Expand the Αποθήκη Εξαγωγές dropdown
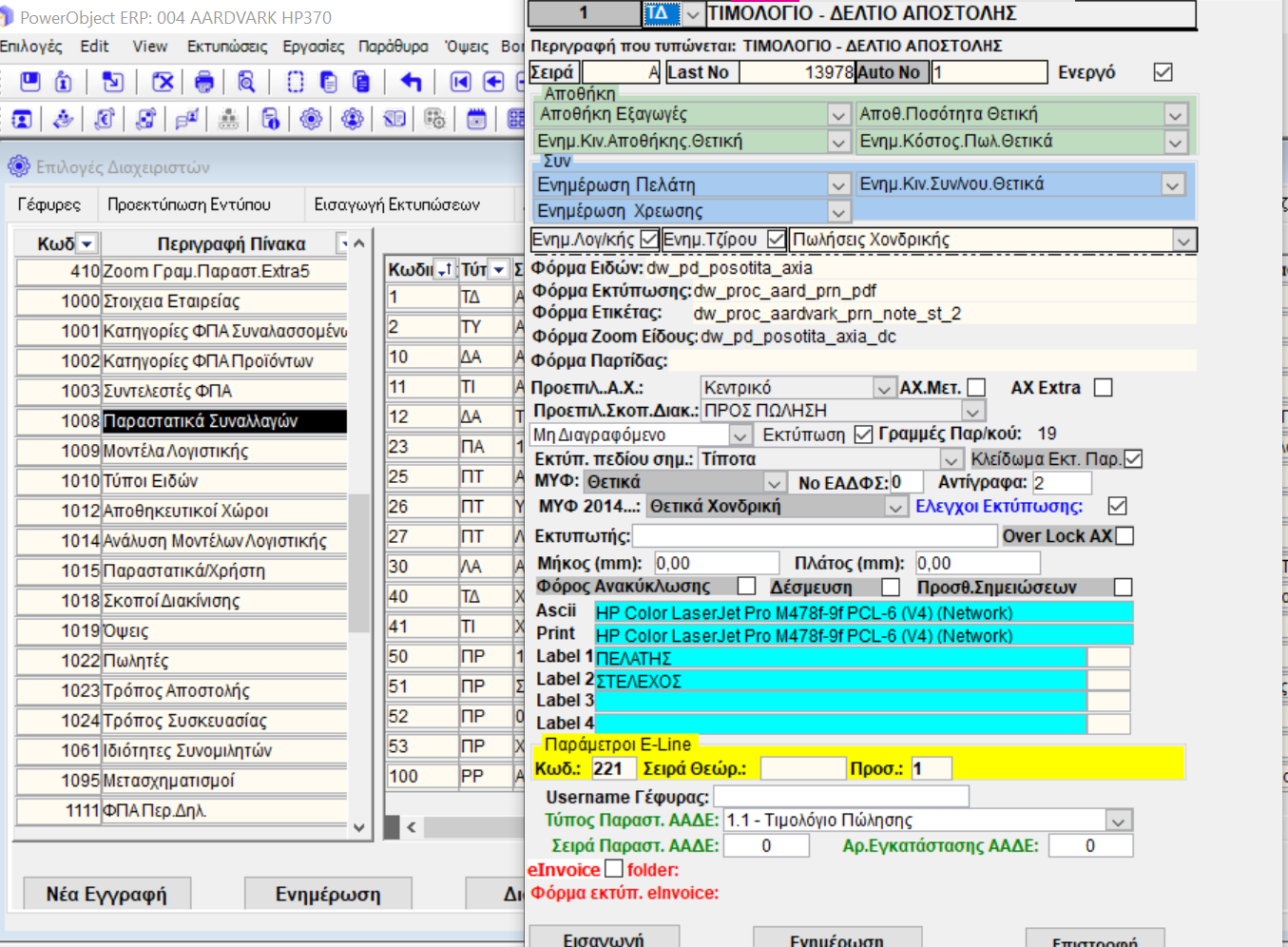The image size is (1288, 947). point(837,115)
